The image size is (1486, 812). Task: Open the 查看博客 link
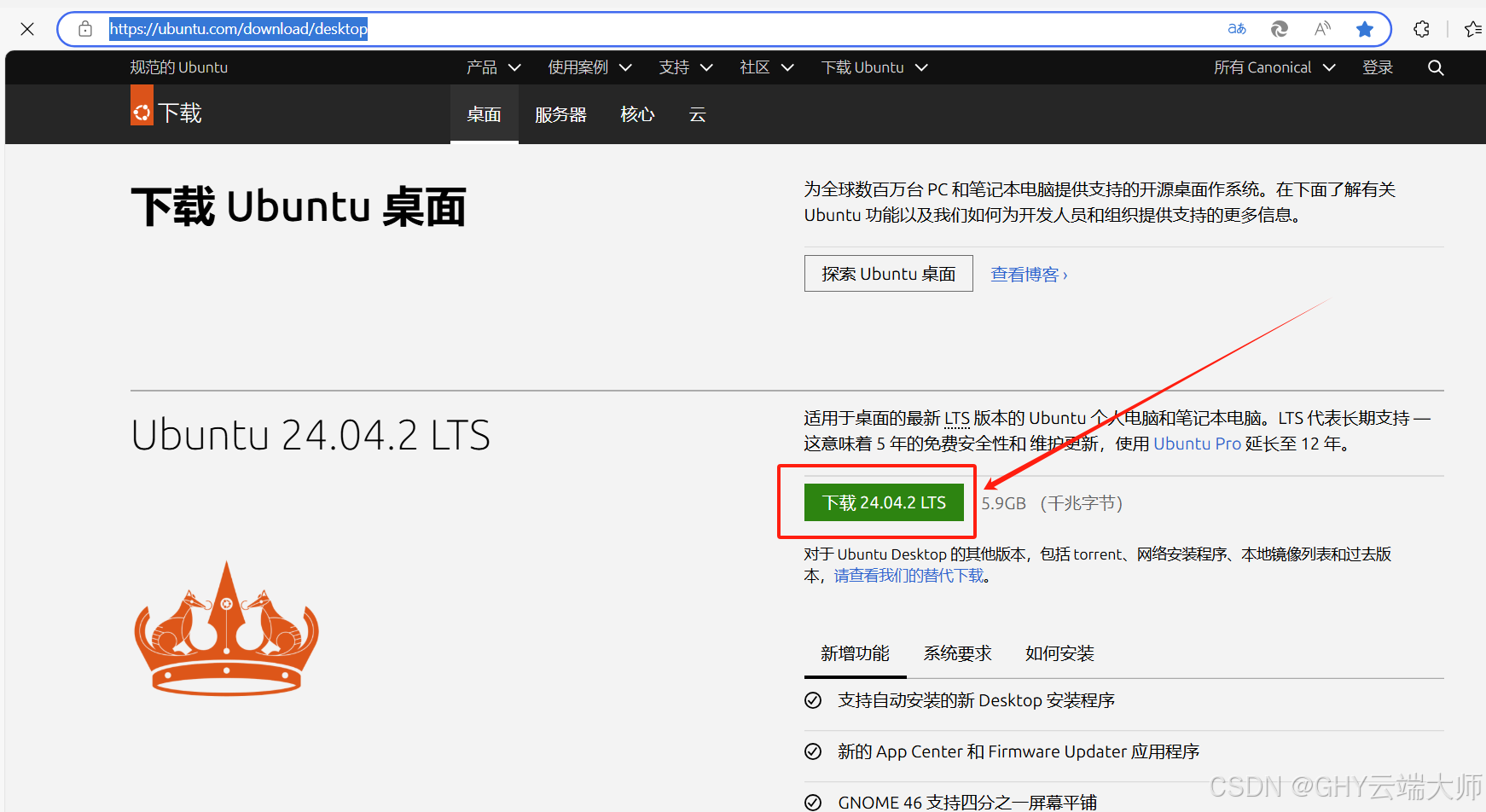1029,275
